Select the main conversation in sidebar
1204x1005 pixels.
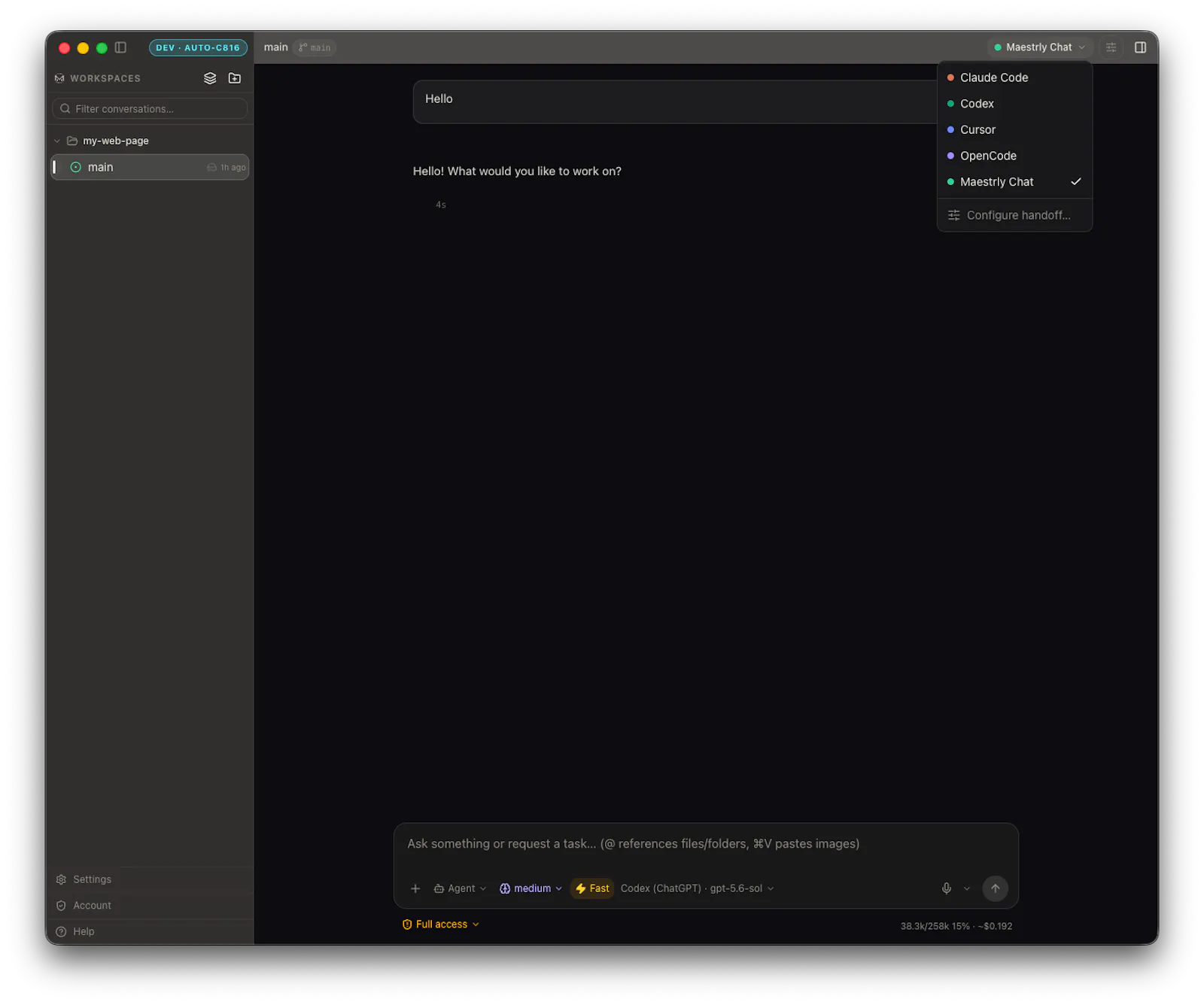tap(150, 167)
